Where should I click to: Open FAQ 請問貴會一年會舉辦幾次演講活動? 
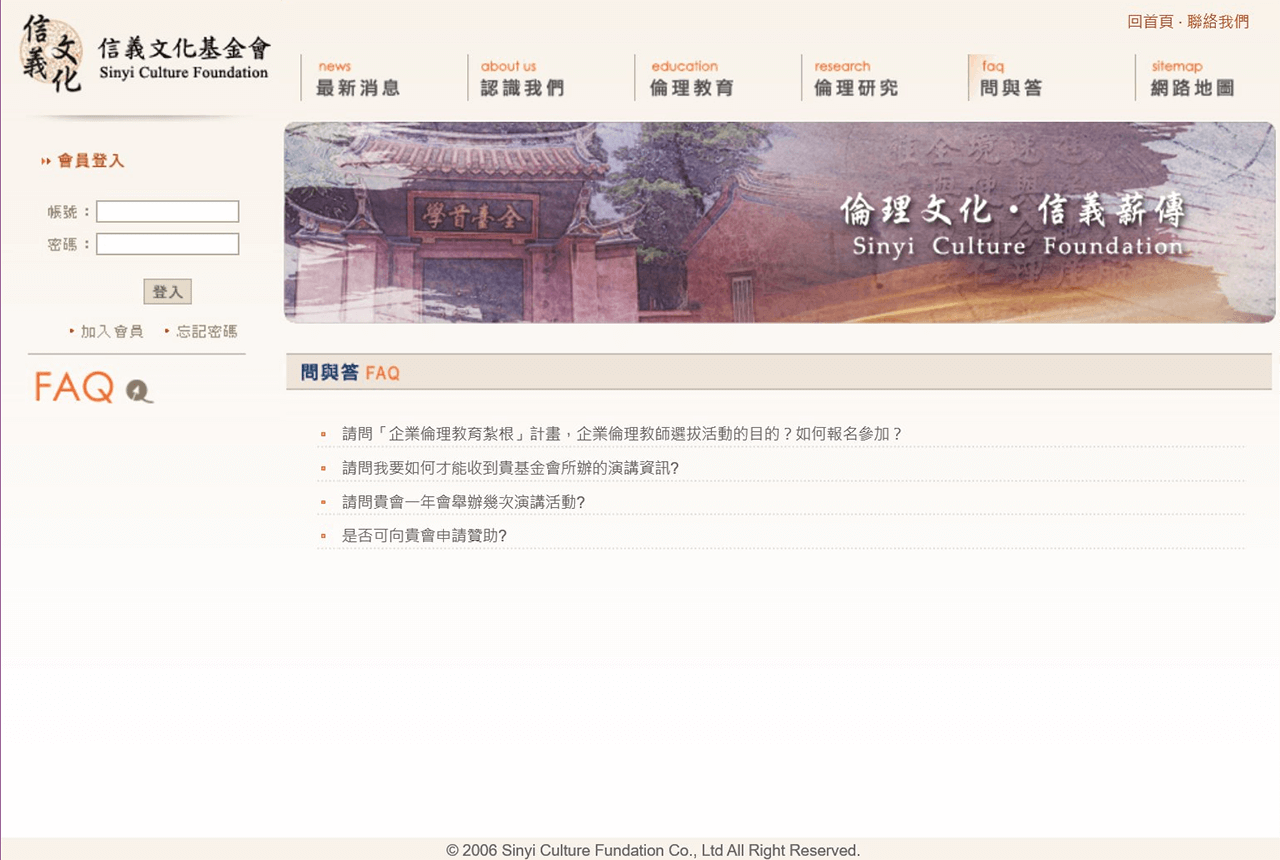click(x=463, y=501)
